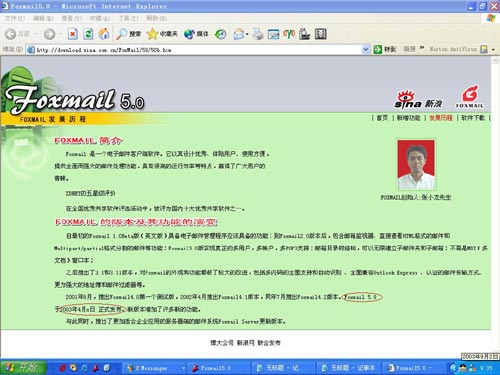
Task: Open the Mail envelope toolbar icon
Action: coord(238,34)
